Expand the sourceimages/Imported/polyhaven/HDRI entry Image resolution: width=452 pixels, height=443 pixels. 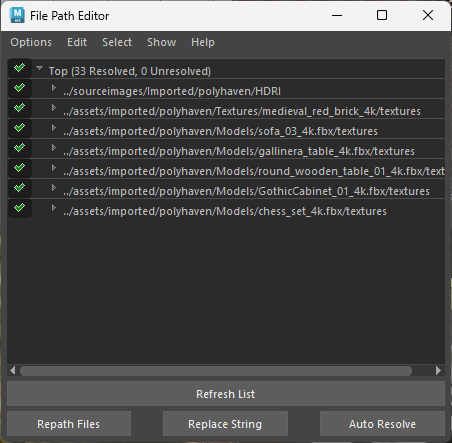click(53, 88)
